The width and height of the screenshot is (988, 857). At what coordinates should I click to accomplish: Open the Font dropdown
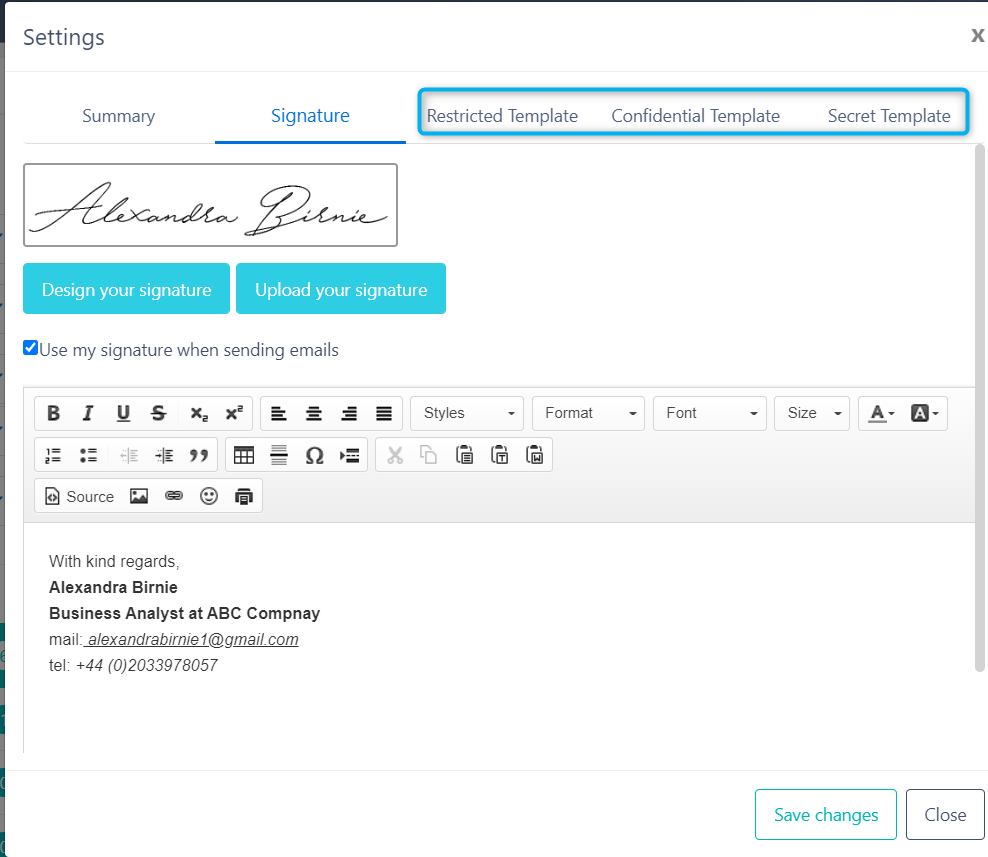709,413
